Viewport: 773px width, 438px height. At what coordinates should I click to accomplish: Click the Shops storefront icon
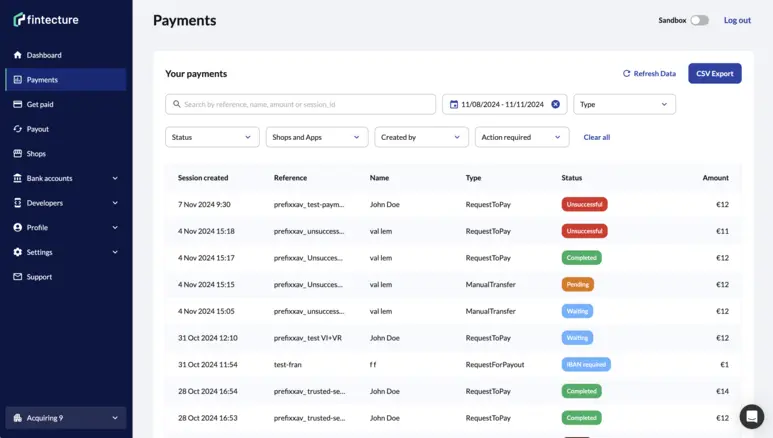coord(18,154)
